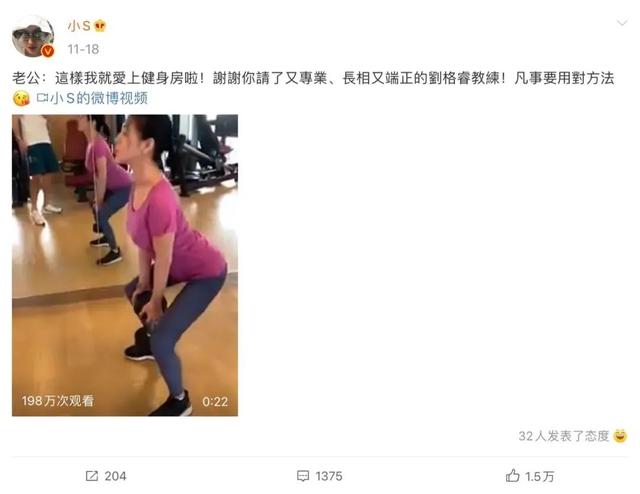640x494 pixels.
Task: Click the repost share icon
Action: 92,476
